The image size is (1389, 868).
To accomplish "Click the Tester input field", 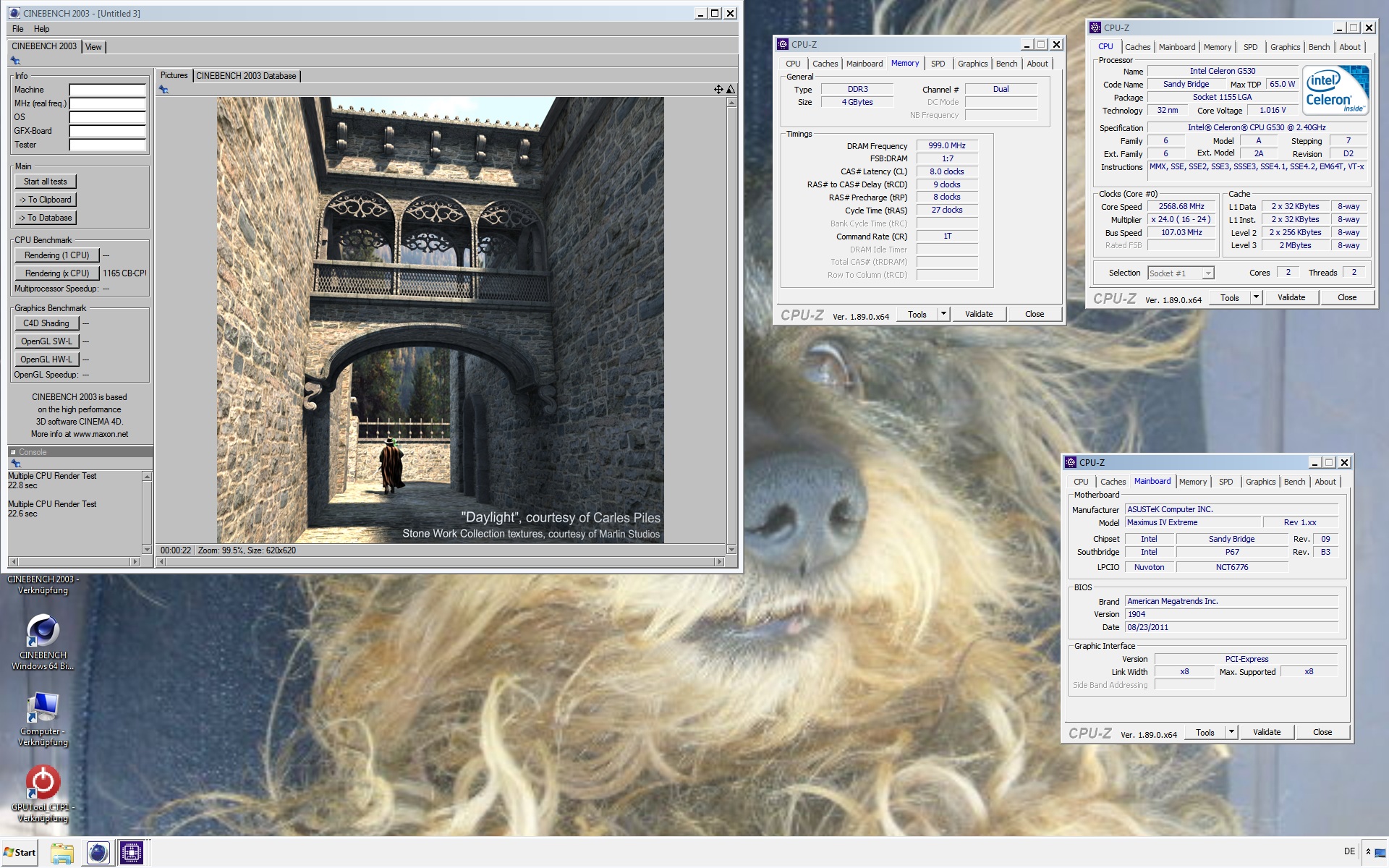I will (107, 145).
